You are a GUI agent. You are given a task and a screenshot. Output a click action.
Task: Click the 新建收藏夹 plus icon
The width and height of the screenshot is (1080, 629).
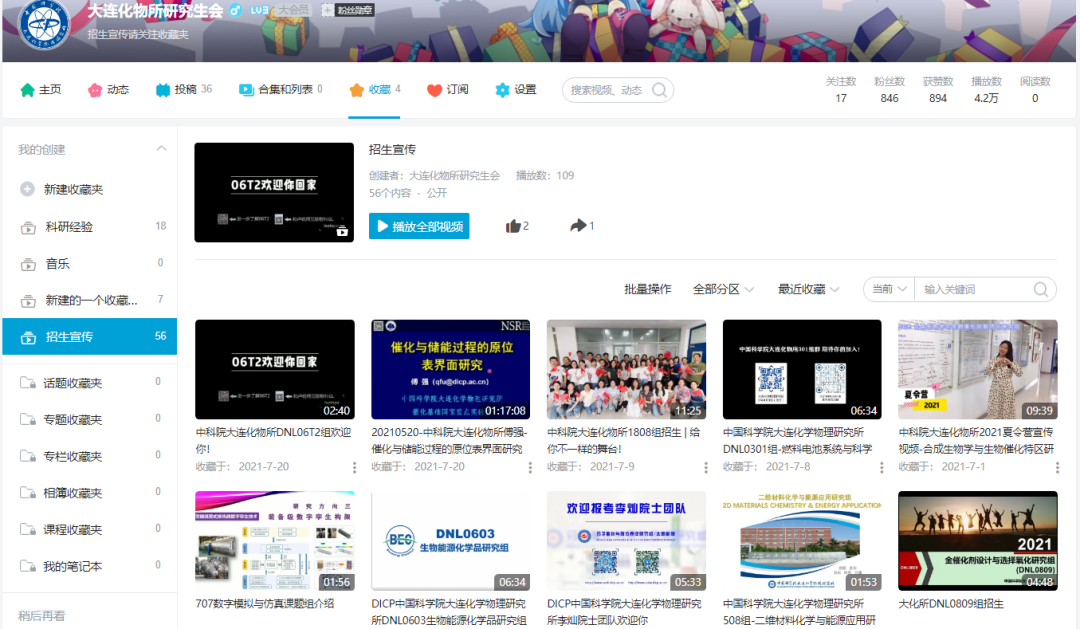click(x=28, y=189)
